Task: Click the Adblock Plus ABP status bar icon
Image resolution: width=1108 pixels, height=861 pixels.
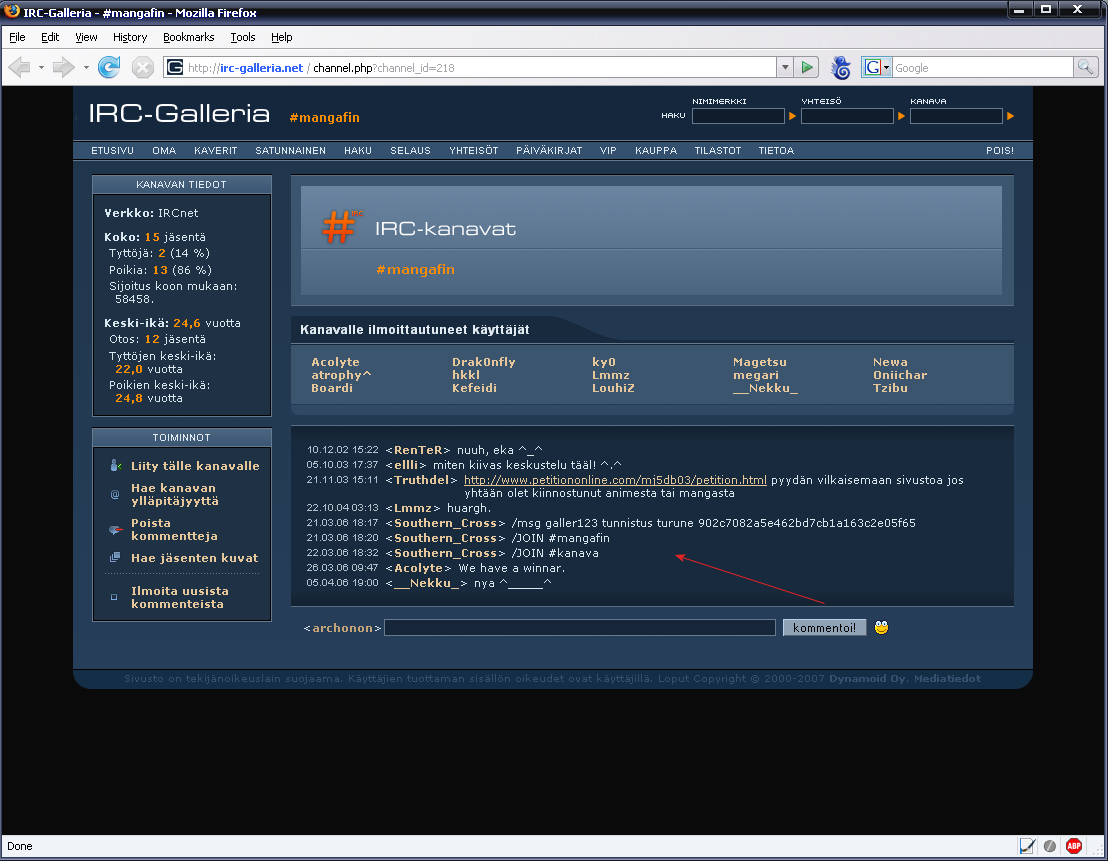Action: 1073,845
